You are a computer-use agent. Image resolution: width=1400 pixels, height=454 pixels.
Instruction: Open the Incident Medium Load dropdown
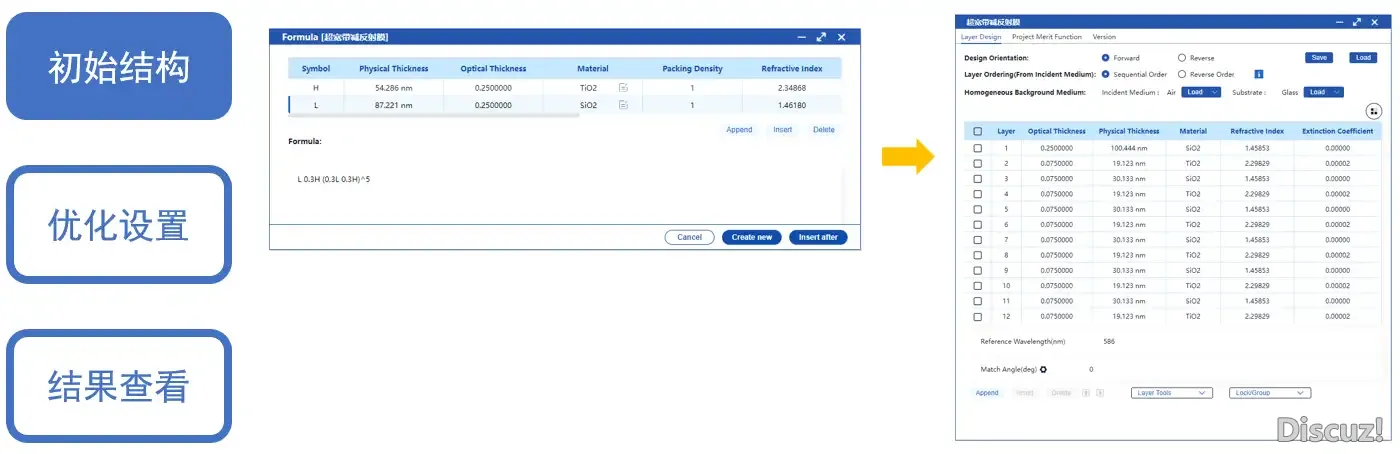pyautogui.click(x=1201, y=92)
